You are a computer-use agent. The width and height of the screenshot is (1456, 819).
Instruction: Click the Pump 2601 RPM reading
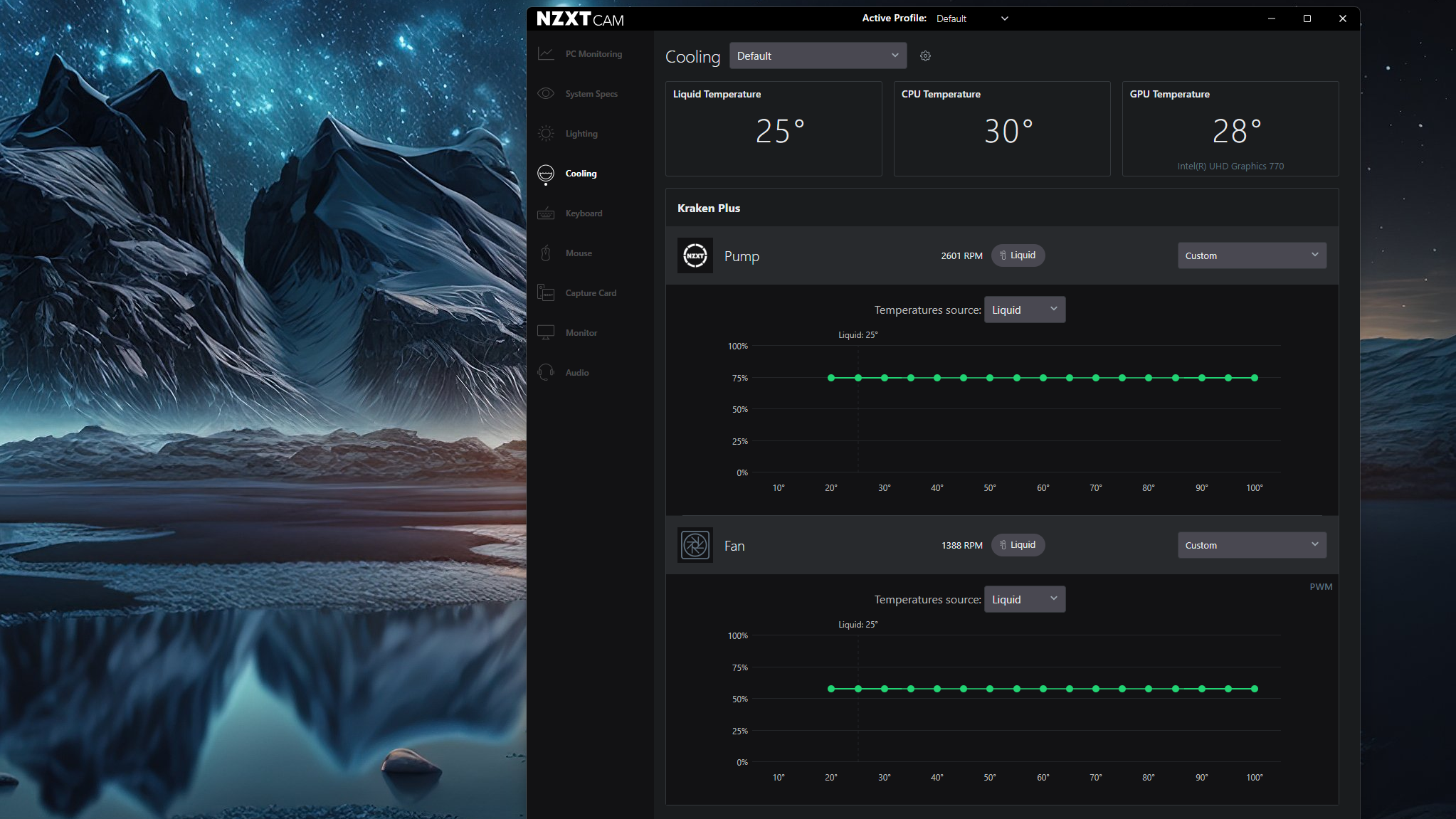(961, 255)
